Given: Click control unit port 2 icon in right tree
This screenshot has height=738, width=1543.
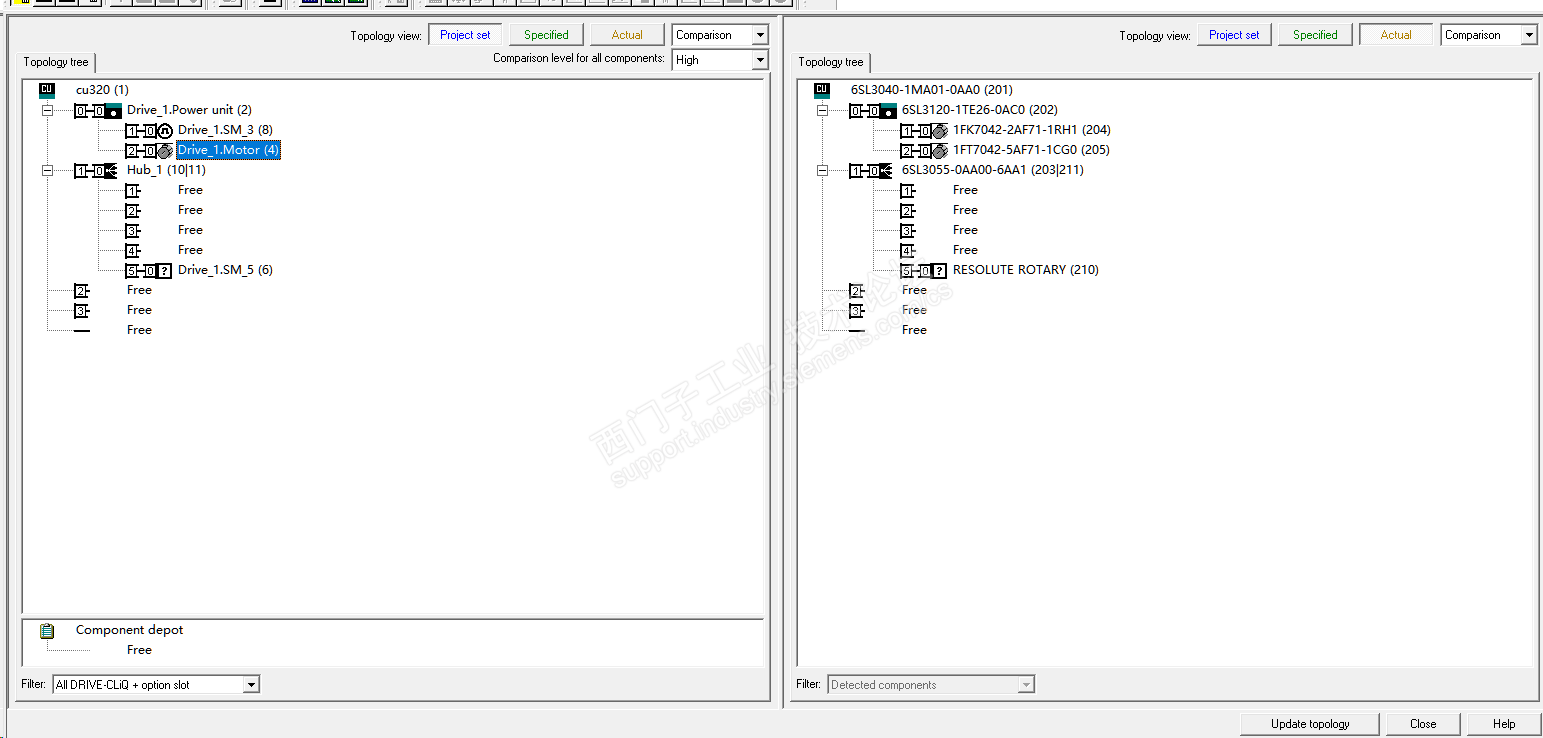Looking at the screenshot, I should tap(856, 290).
